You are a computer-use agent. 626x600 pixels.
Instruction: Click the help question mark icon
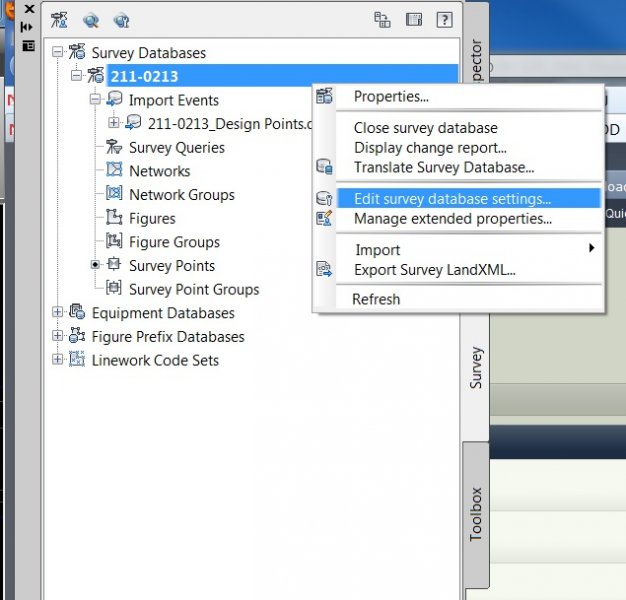coord(444,19)
